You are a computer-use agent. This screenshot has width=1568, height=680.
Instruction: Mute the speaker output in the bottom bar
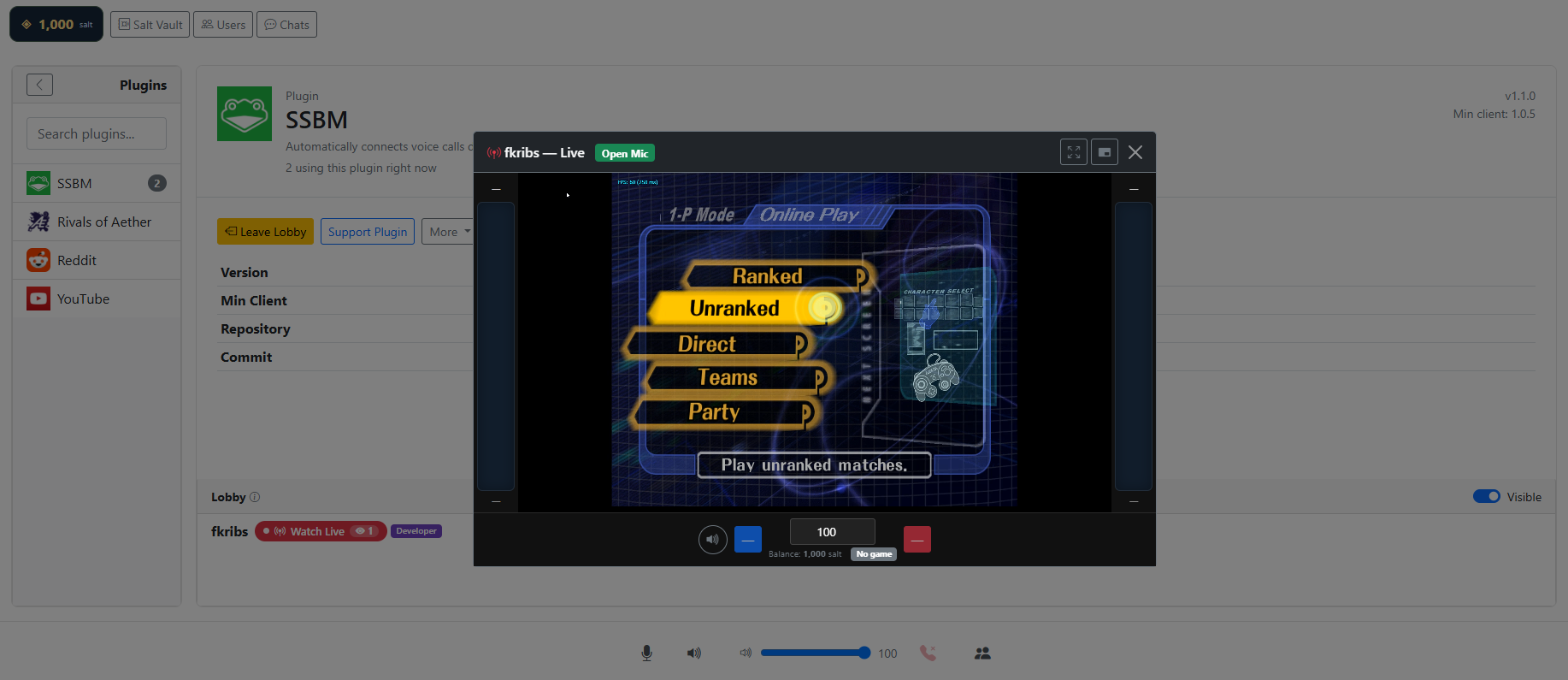[694, 653]
